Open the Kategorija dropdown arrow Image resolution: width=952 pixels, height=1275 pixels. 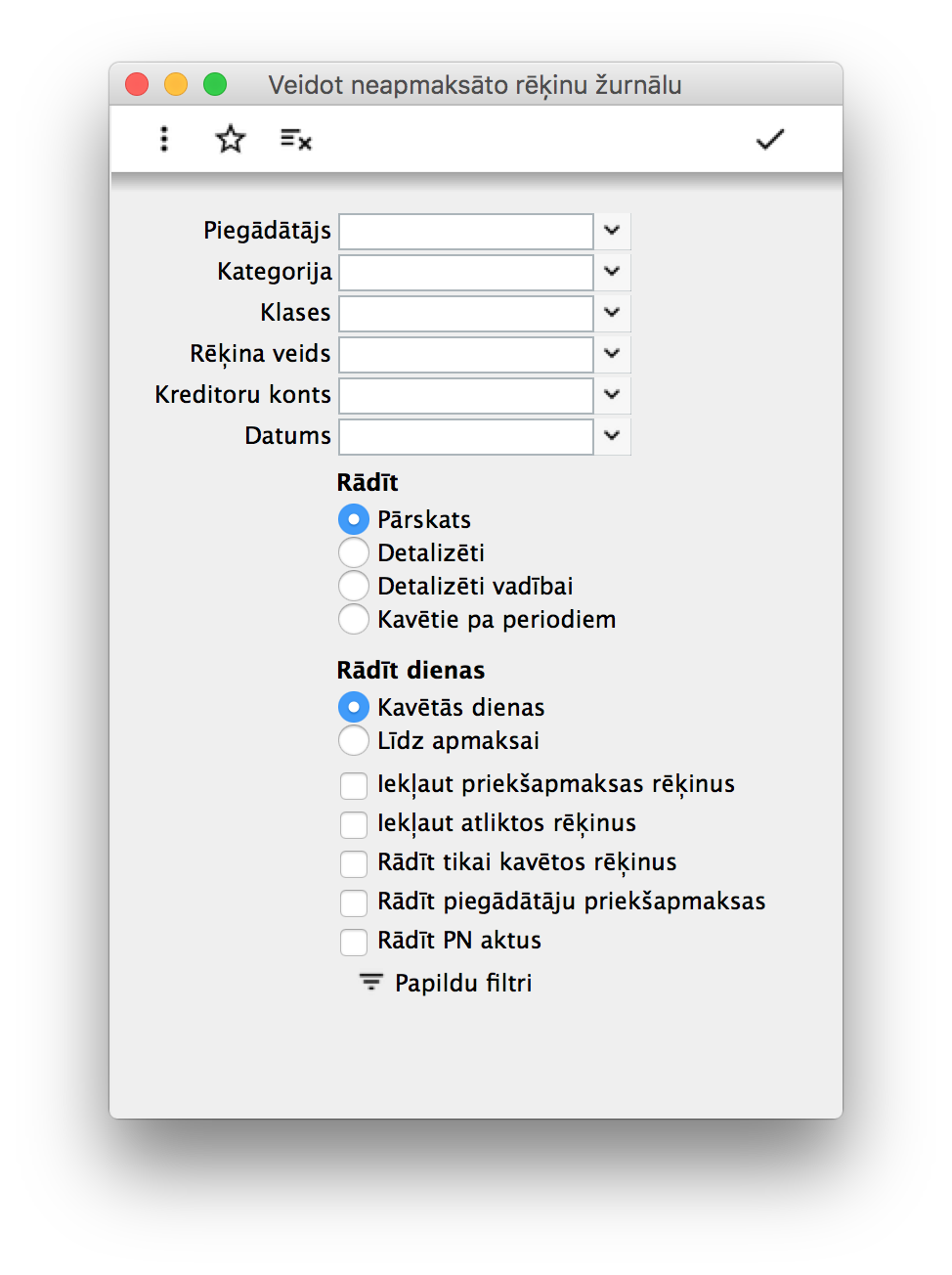pos(612,272)
